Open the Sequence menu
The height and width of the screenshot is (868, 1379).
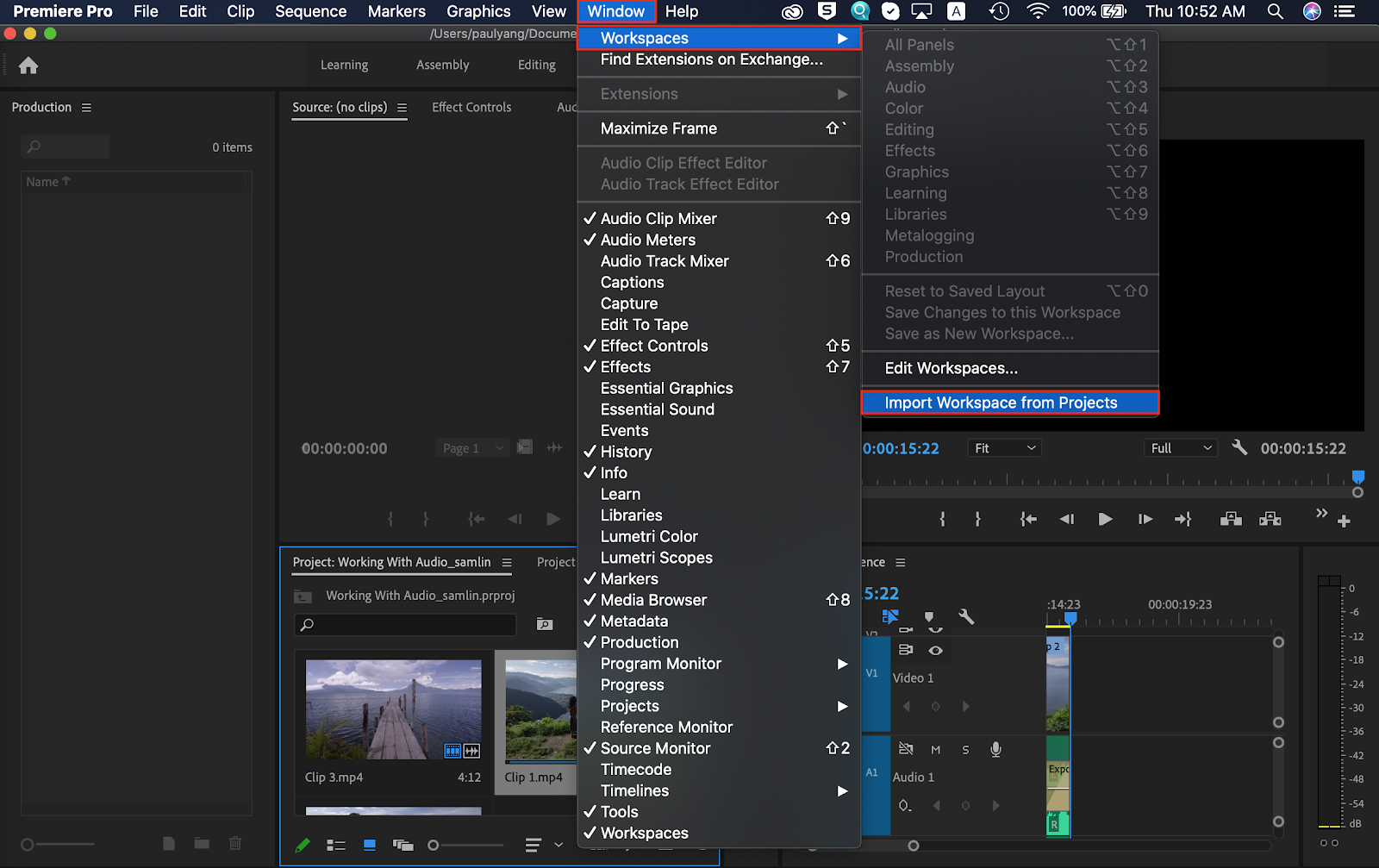[x=310, y=11]
